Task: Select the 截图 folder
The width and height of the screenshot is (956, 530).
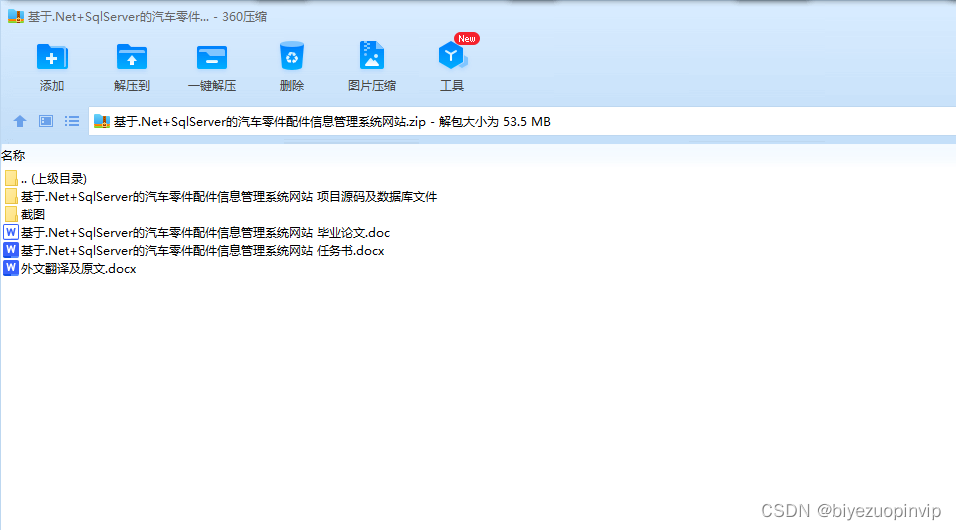Action: coord(24,214)
